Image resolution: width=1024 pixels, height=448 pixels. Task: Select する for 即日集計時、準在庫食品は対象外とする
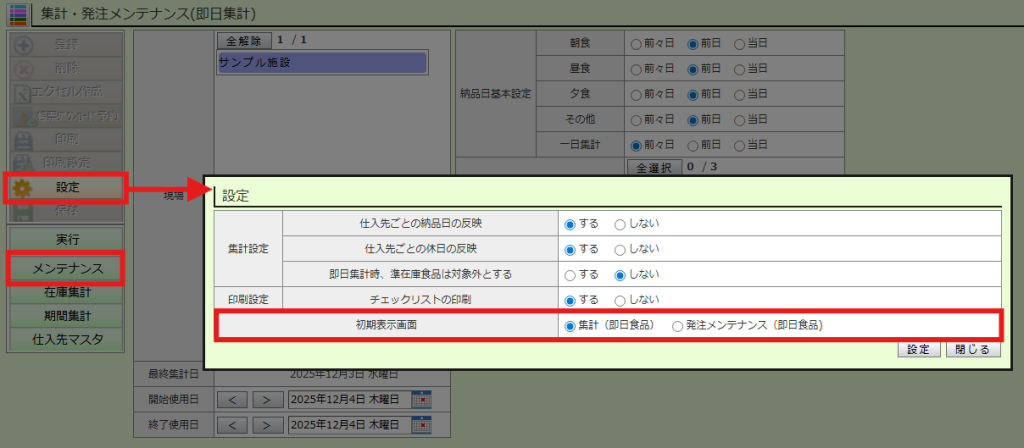pos(570,274)
